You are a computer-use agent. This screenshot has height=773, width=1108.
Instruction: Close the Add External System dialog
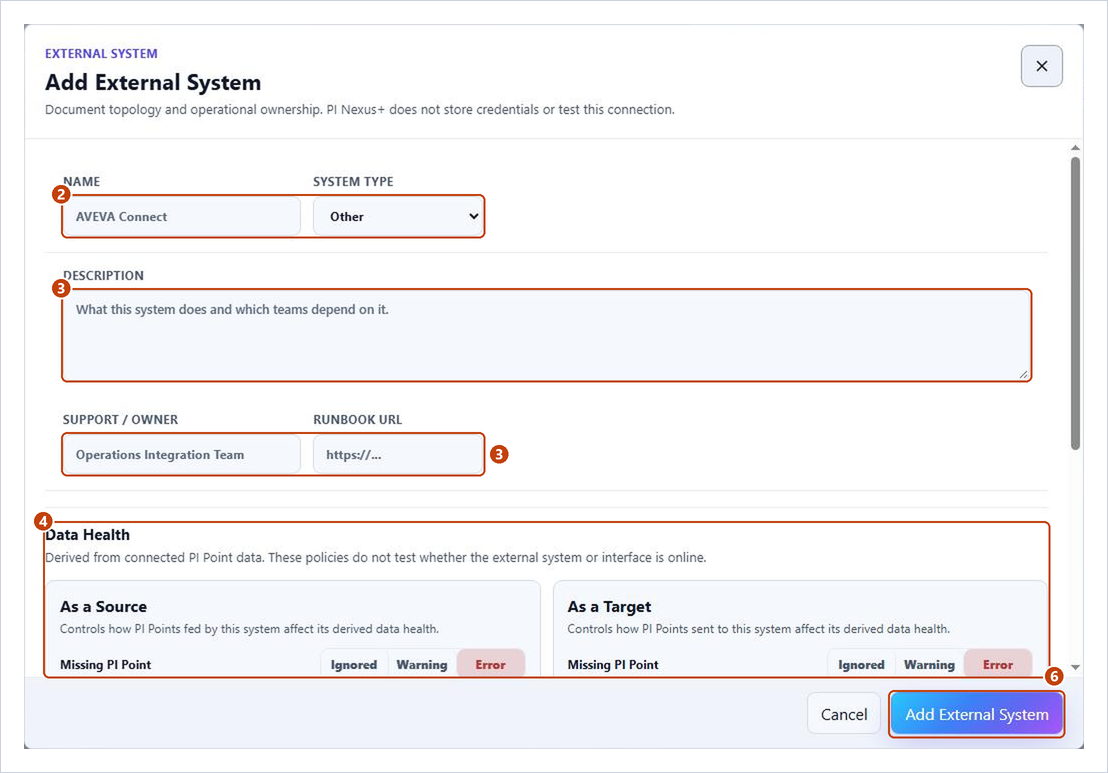[1041, 66]
